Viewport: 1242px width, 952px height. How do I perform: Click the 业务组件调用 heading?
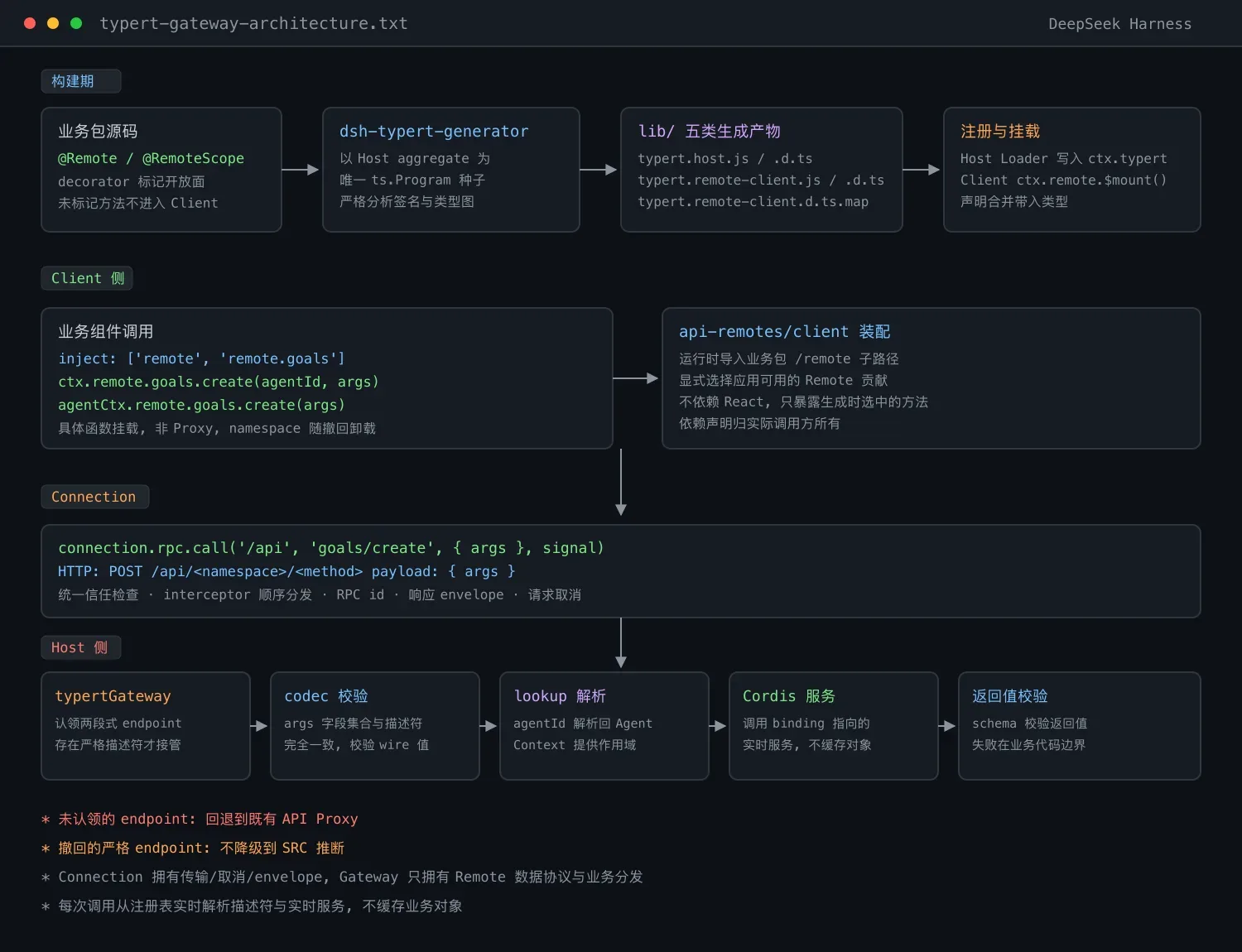point(105,332)
